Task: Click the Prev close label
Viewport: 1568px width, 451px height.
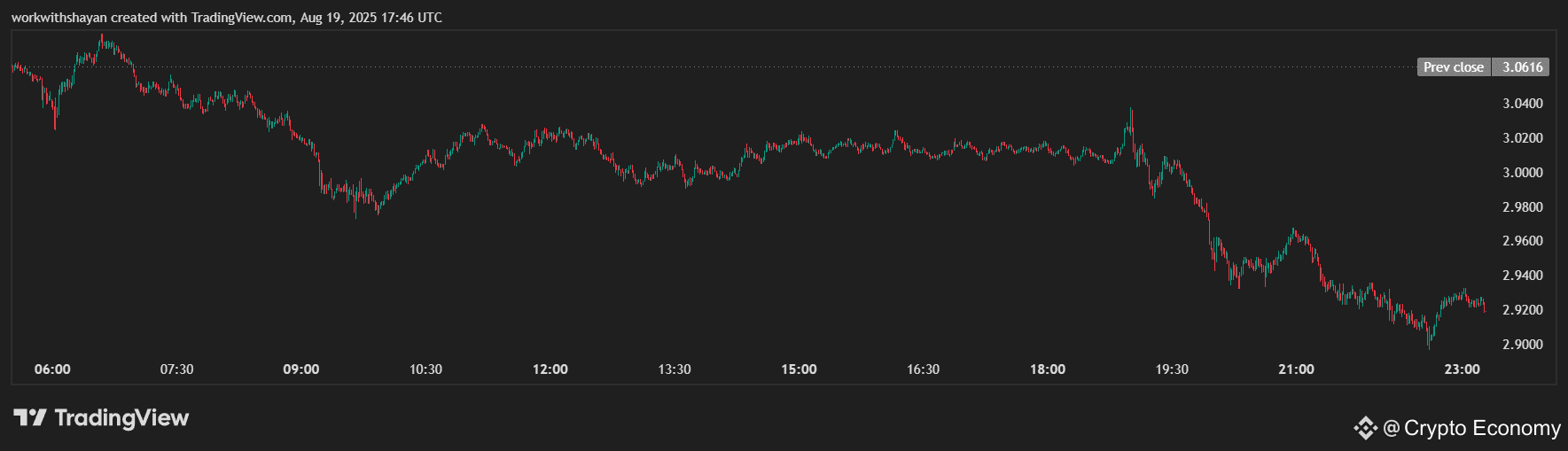Action: 1454,67
